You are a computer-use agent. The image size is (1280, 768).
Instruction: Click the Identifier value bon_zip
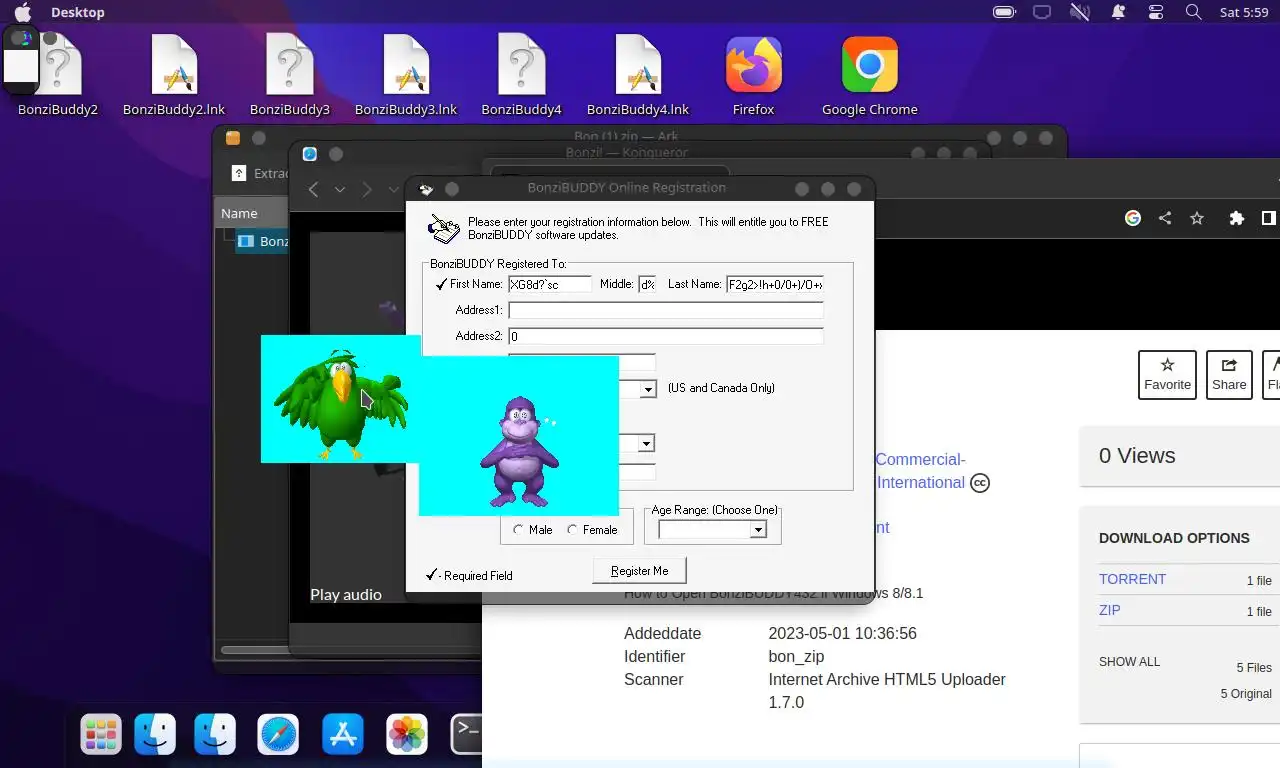pos(796,656)
